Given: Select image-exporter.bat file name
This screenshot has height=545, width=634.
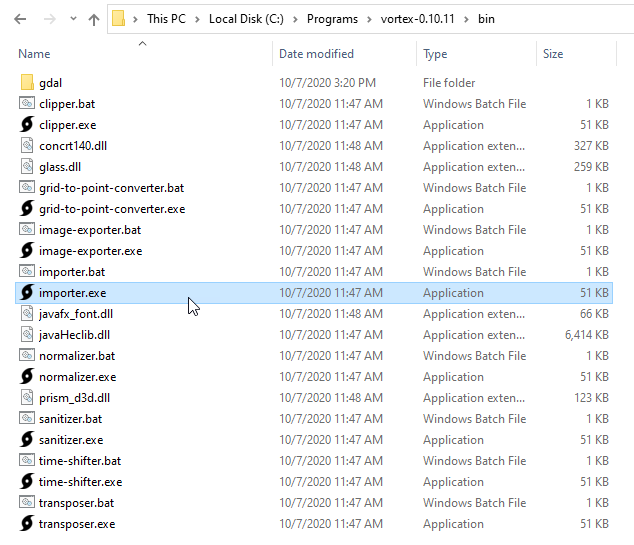Looking at the screenshot, I should pyautogui.click(x=90, y=230).
